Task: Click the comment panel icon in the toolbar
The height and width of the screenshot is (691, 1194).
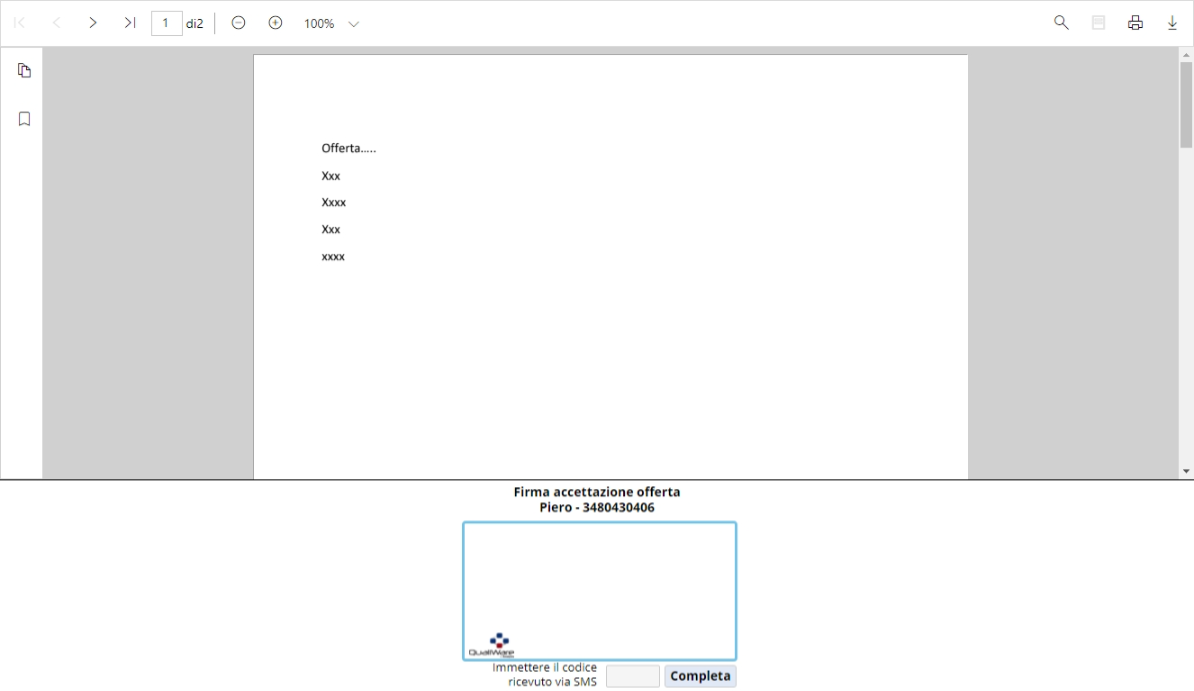Action: (1098, 23)
